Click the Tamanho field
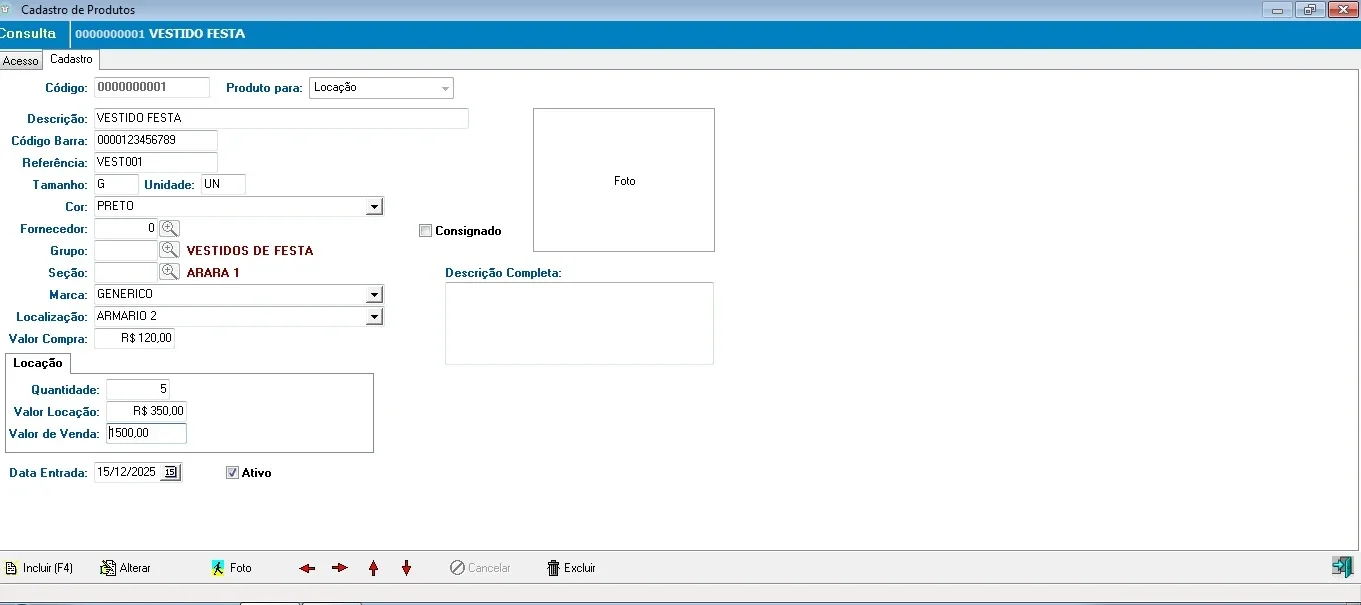The width and height of the screenshot is (1361, 605). [x=116, y=184]
